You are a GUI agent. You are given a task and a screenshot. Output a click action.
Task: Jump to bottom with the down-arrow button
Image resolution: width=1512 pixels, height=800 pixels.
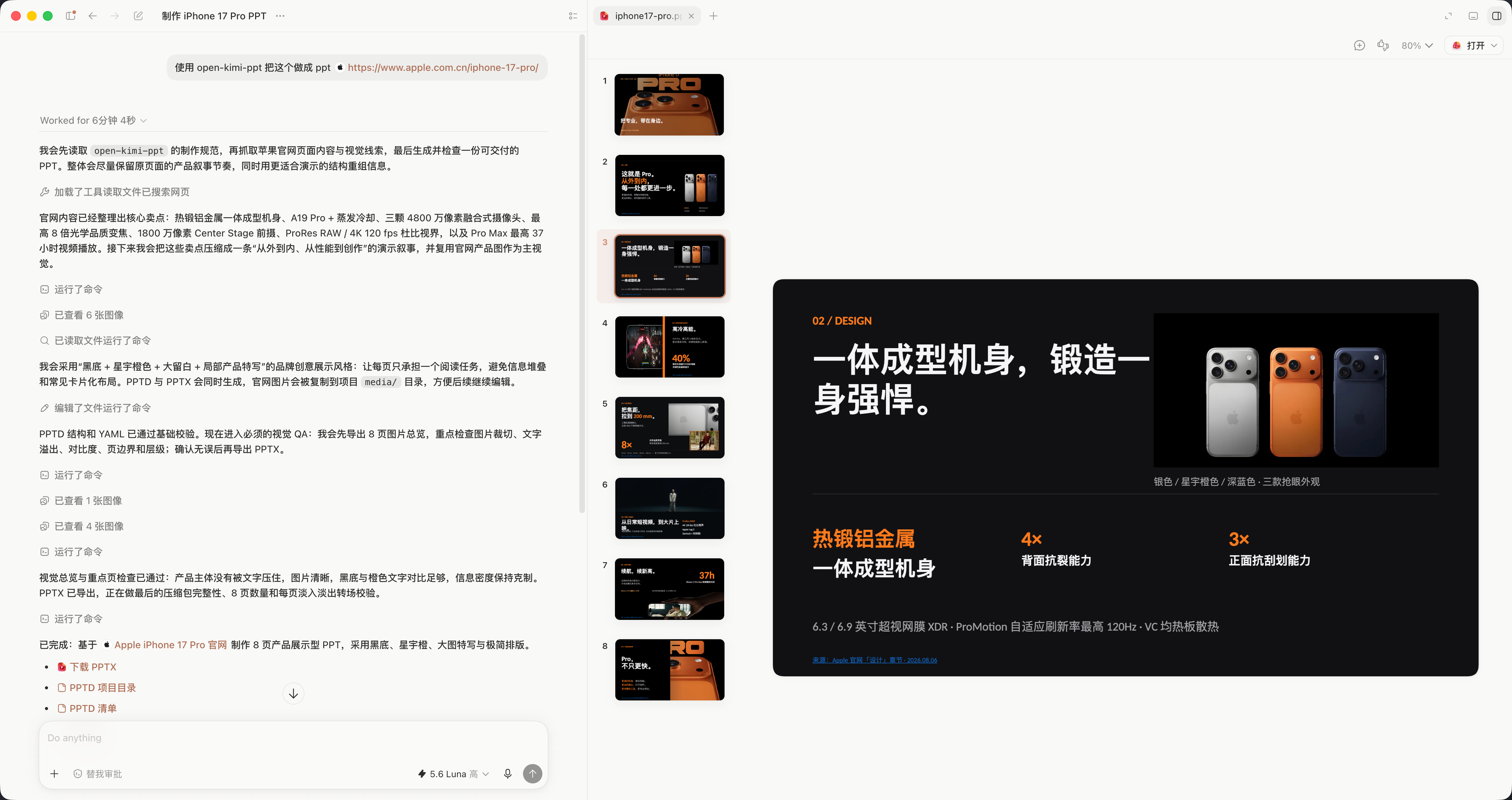(293, 694)
